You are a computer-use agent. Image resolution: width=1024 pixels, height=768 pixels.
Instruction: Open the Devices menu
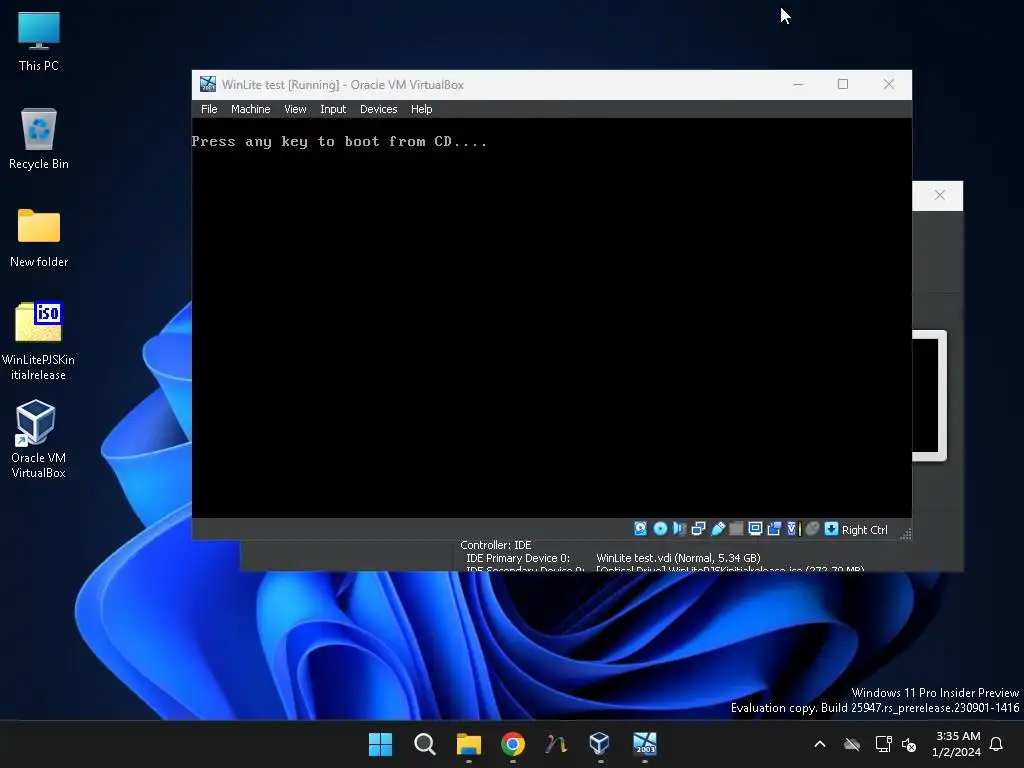pos(378,109)
